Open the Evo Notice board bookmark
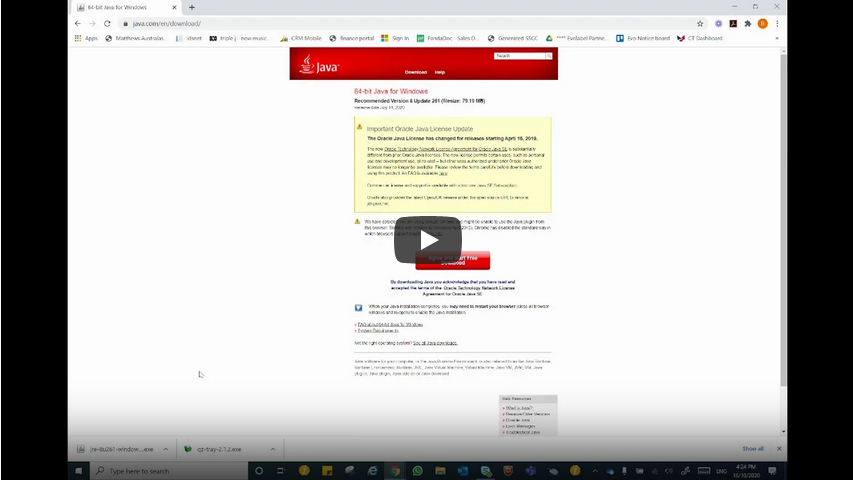This screenshot has width=853, height=480. [642, 38]
